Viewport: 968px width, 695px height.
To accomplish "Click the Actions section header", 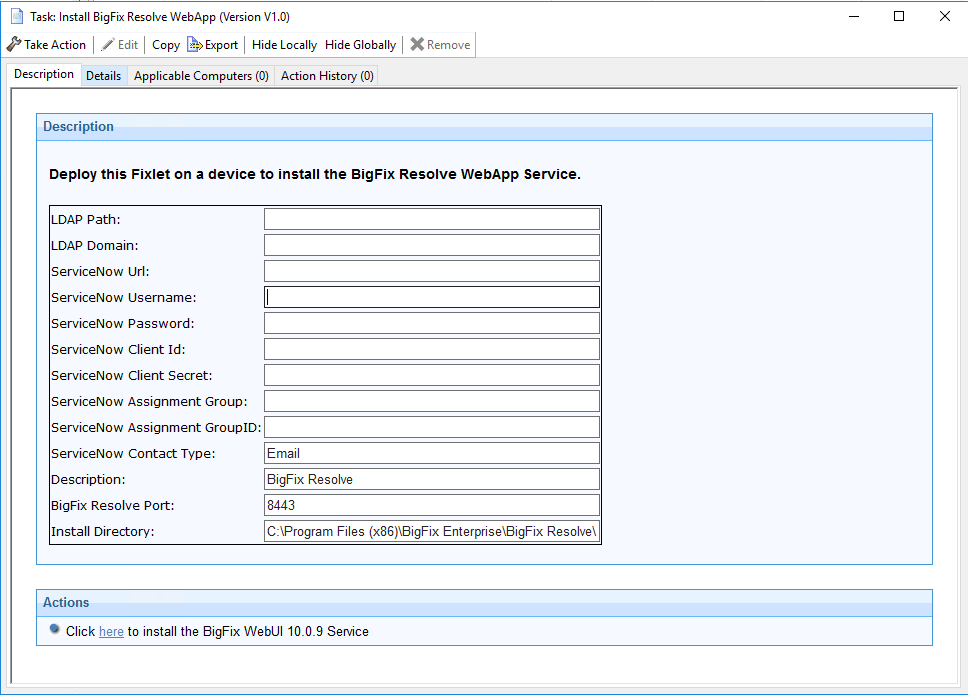I will pyautogui.click(x=484, y=602).
